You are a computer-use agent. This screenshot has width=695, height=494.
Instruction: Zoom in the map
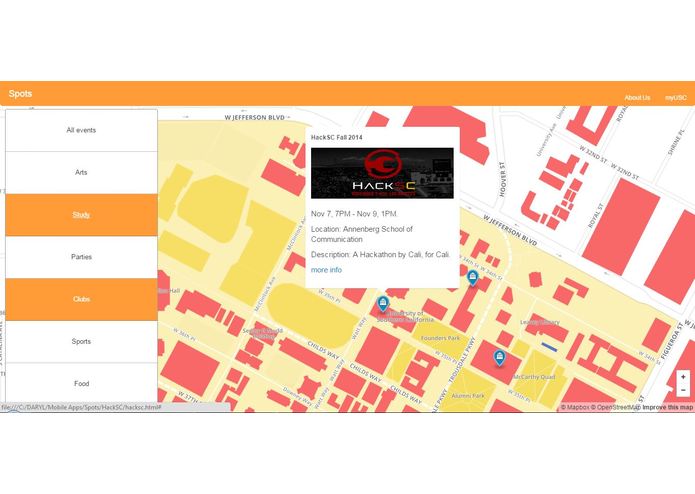tap(683, 377)
